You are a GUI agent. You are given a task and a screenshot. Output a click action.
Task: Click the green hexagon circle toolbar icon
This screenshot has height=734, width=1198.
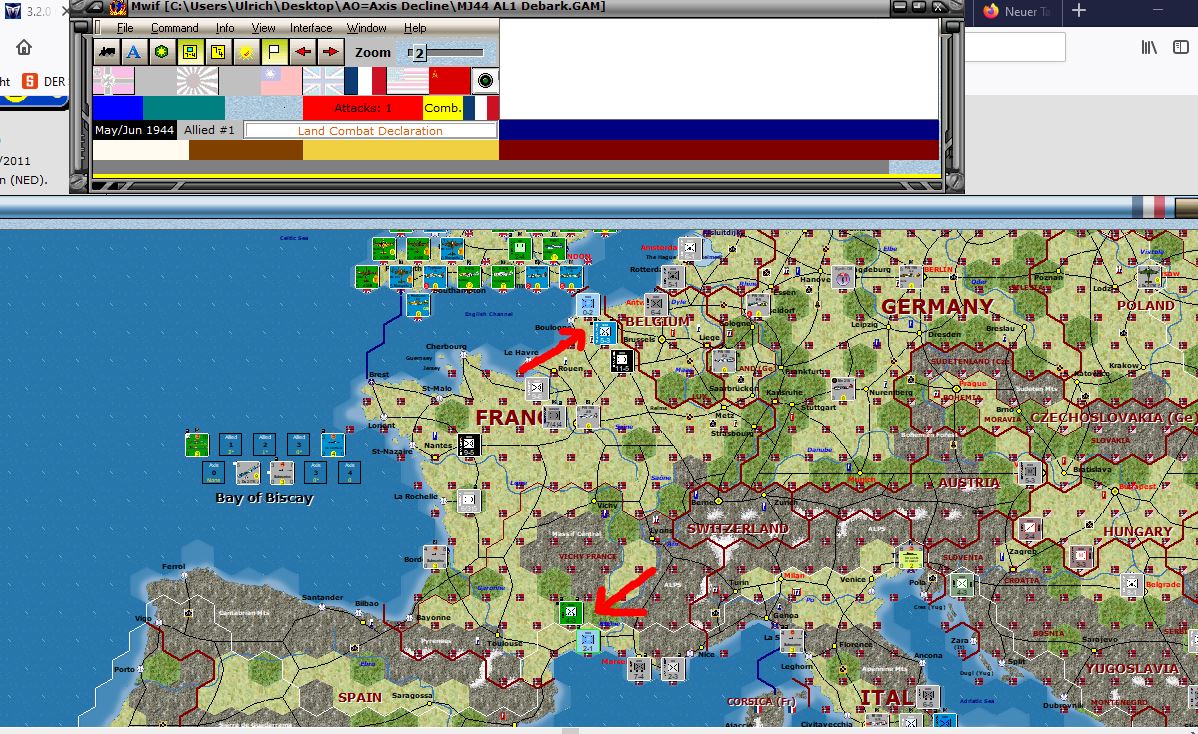point(161,52)
